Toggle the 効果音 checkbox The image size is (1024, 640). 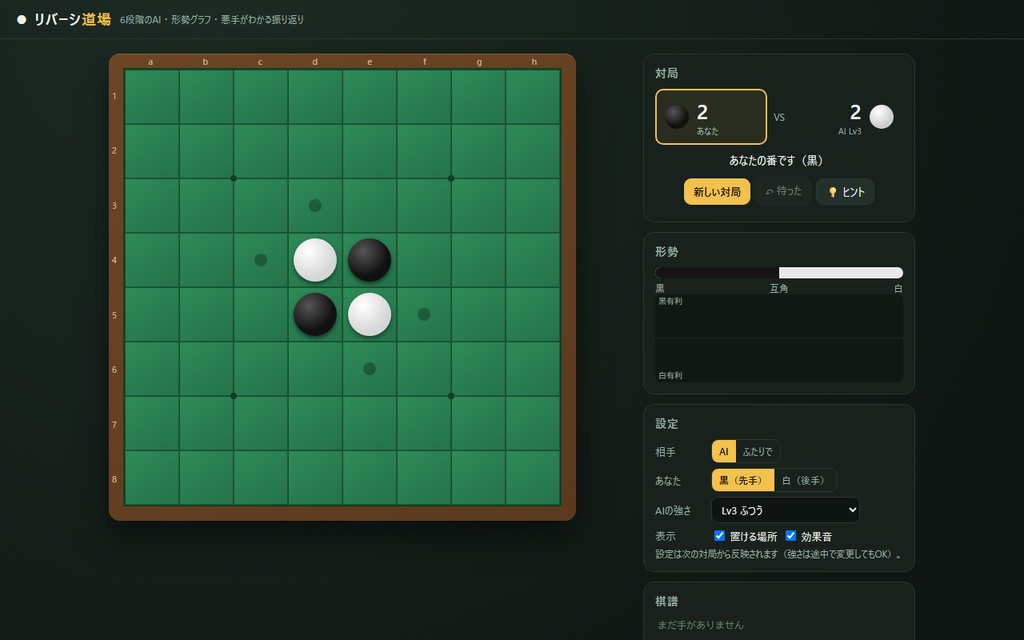click(790, 536)
